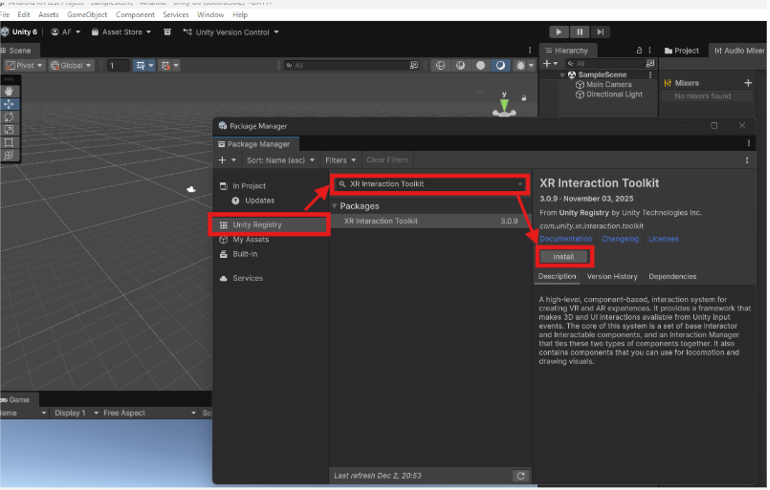Open the GameObject menu
The width and height of the screenshot is (770, 490).
point(87,15)
